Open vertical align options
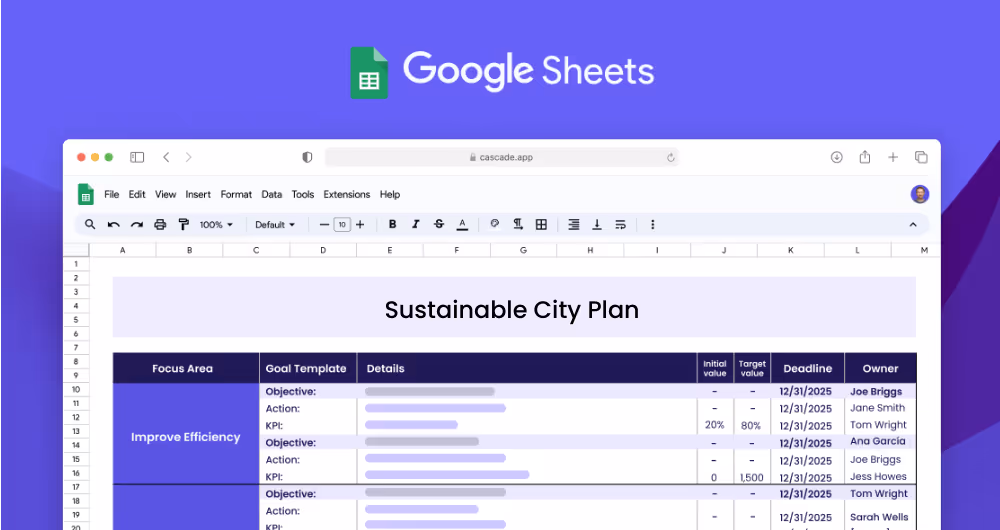 click(x=597, y=225)
